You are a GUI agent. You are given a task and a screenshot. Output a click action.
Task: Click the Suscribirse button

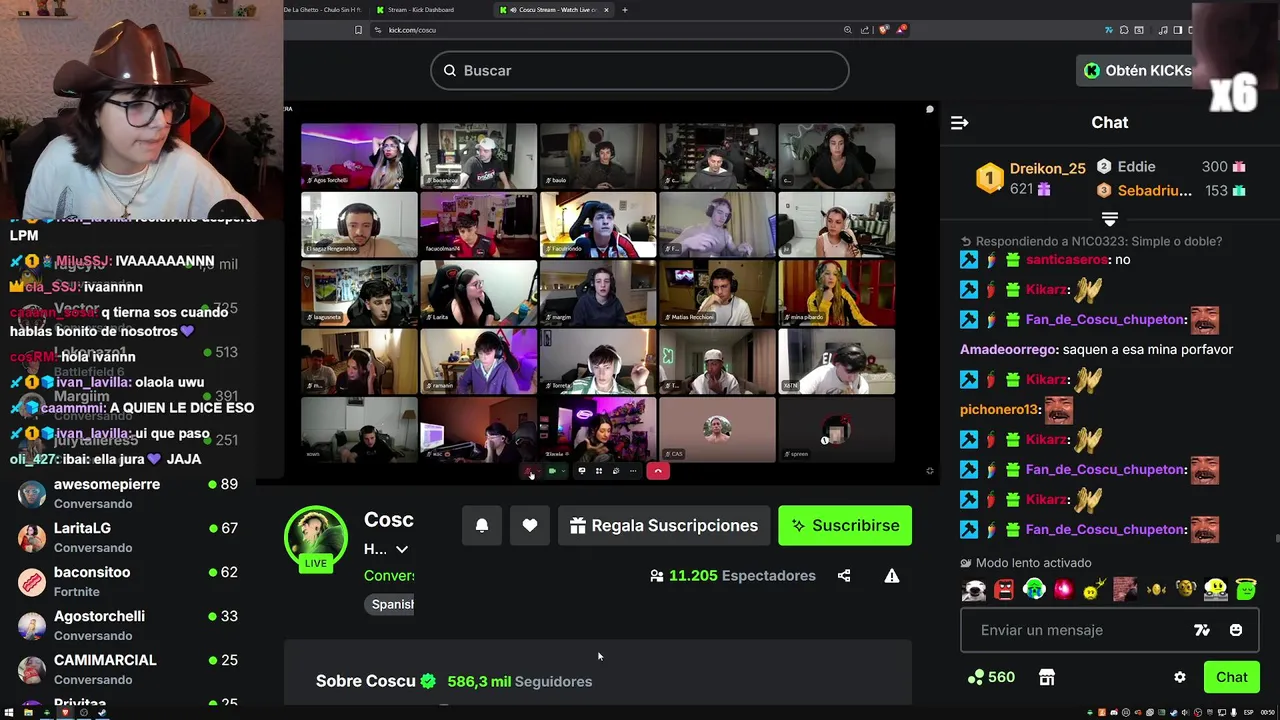tap(845, 525)
